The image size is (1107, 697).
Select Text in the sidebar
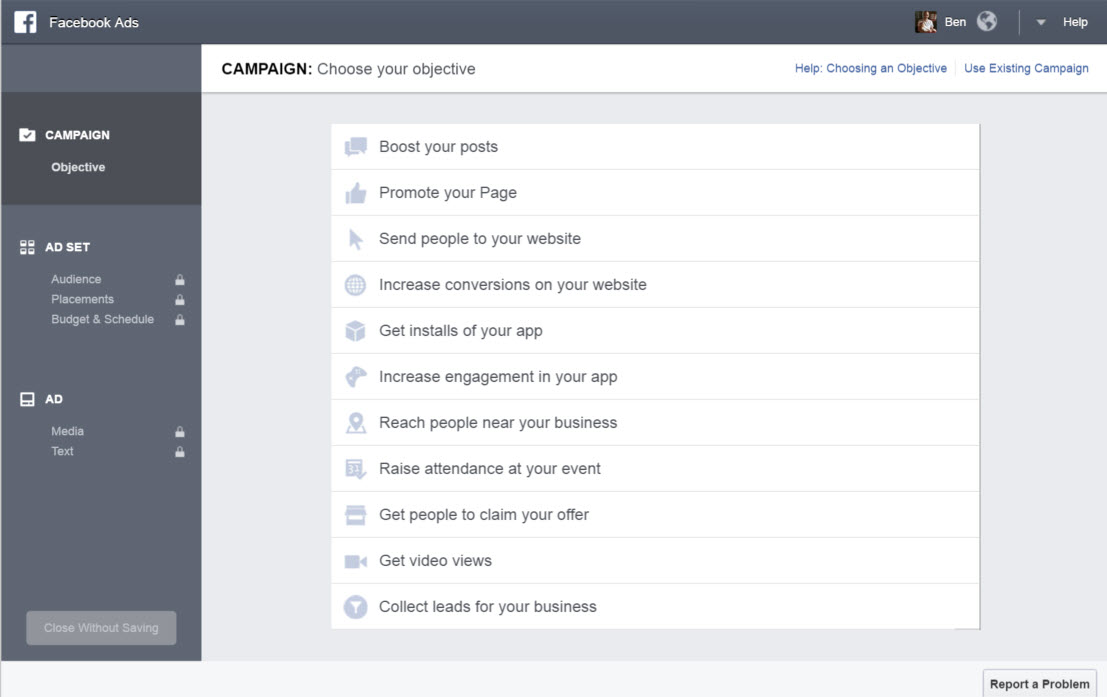[x=62, y=451]
